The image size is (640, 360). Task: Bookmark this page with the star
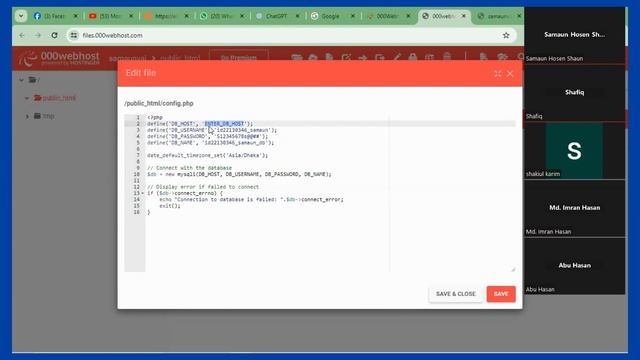click(x=506, y=36)
